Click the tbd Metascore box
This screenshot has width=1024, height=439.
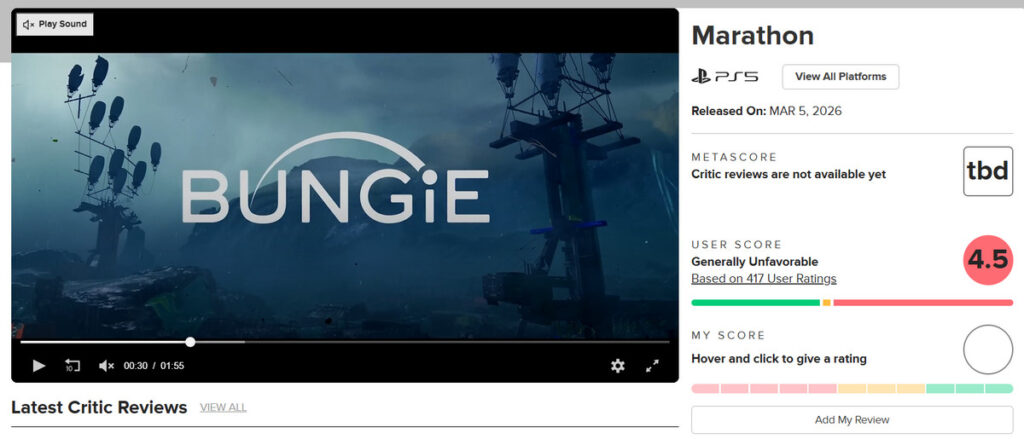pos(988,171)
